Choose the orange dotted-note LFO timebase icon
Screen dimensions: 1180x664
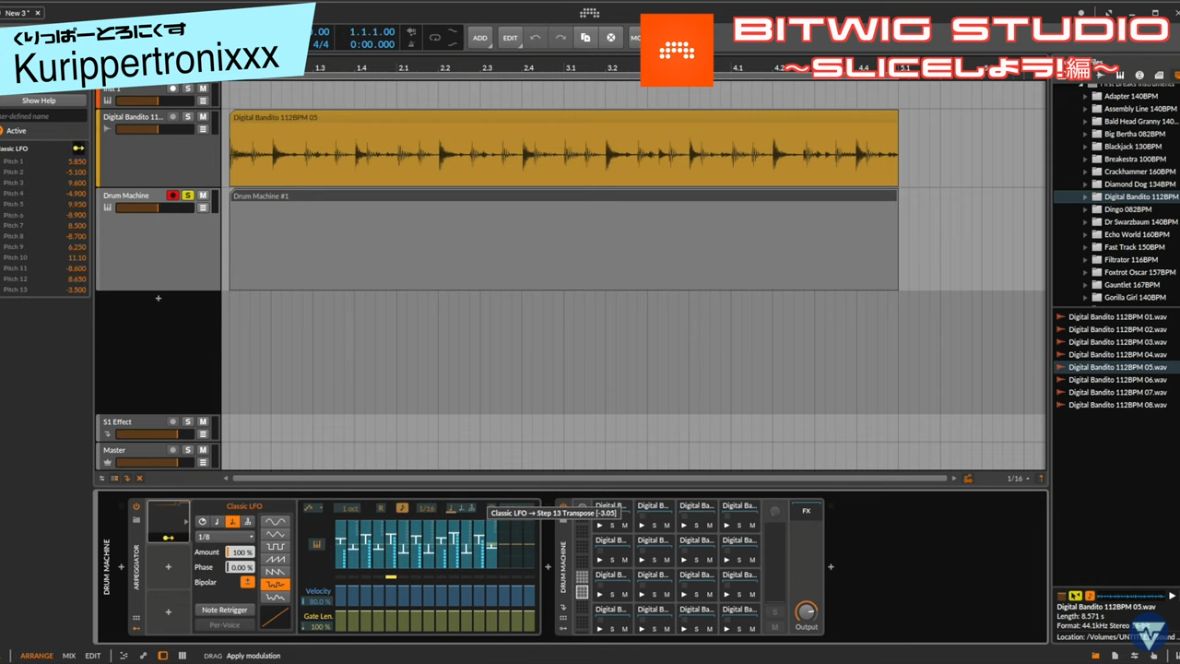pos(233,522)
